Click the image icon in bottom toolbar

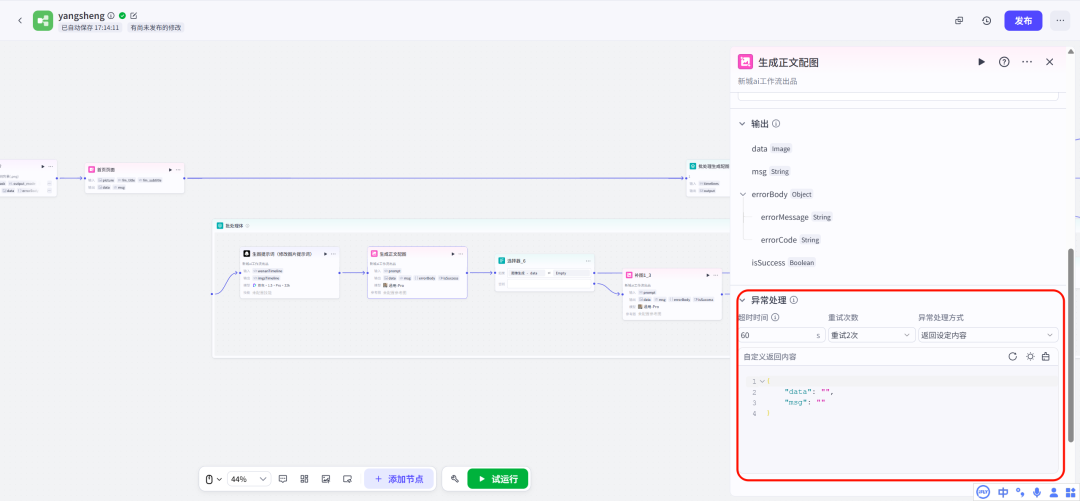(326, 479)
